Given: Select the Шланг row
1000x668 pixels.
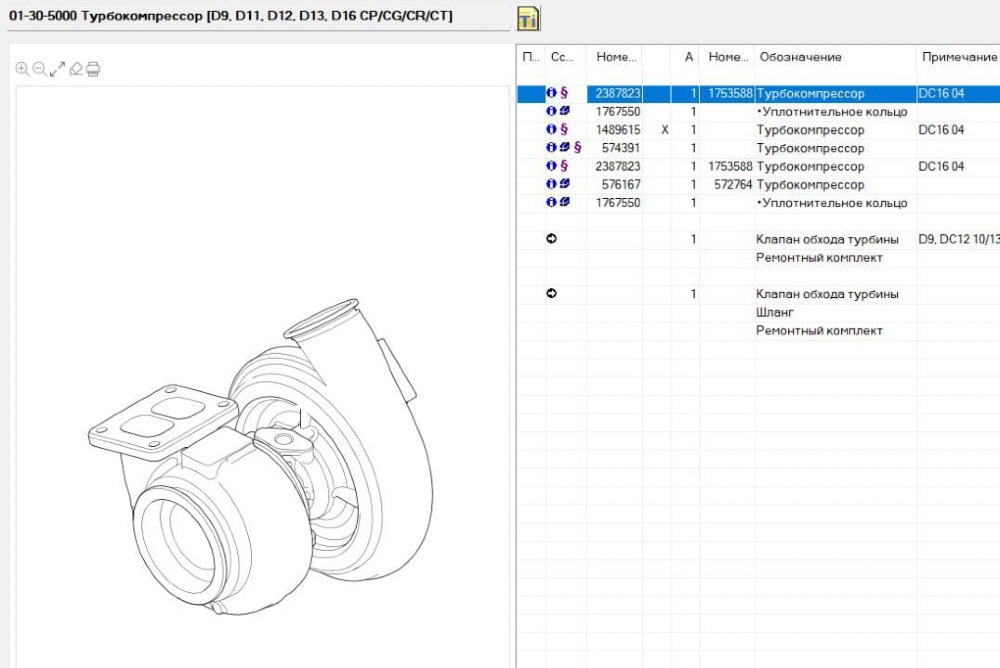Looking at the screenshot, I should point(775,312).
